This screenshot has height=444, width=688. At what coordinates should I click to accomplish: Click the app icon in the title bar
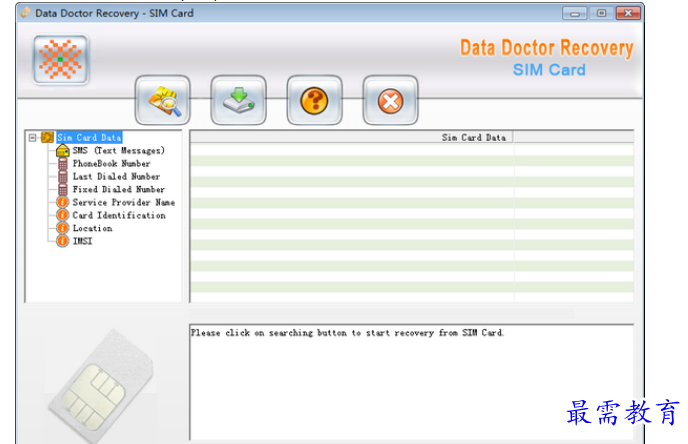[25, 13]
